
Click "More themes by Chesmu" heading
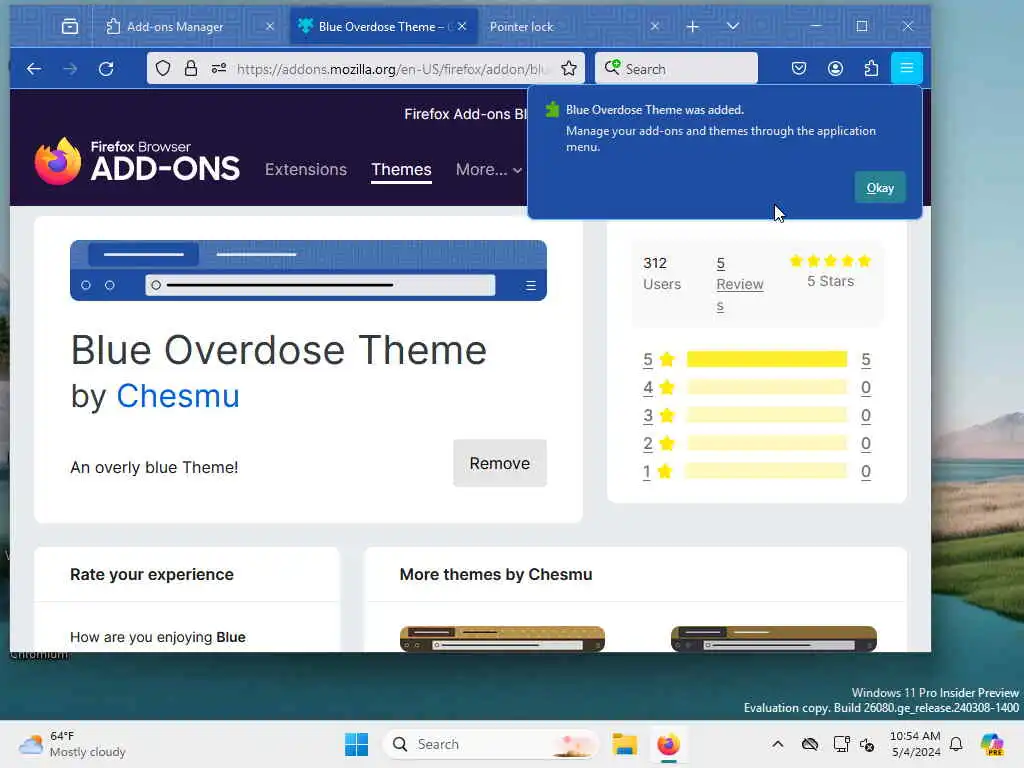tap(496, 574)
